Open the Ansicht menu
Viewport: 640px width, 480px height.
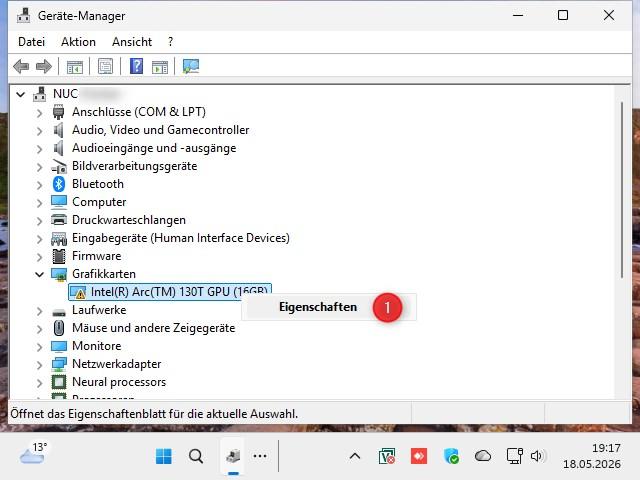[x=132, y=42]
